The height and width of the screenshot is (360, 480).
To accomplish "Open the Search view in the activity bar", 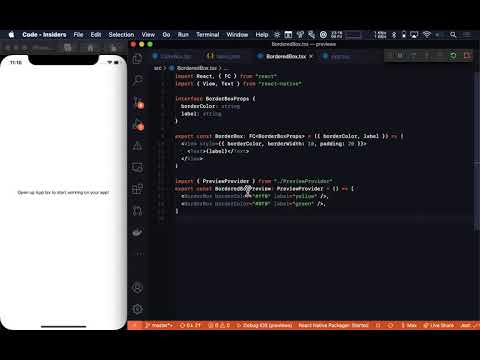I will click(x=137, y=80).
